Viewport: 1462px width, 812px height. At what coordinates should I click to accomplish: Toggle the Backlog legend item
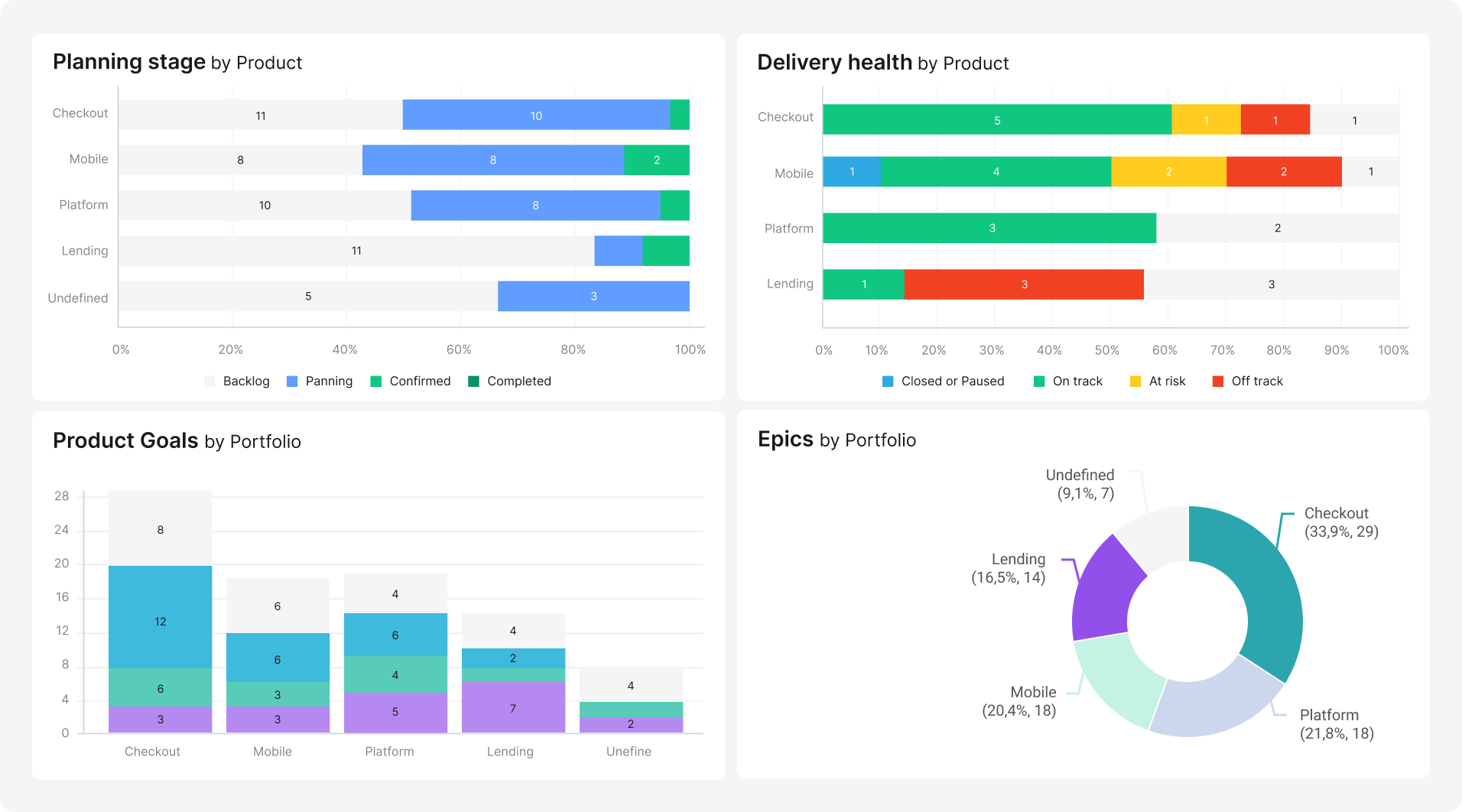(x=237, y=382)
